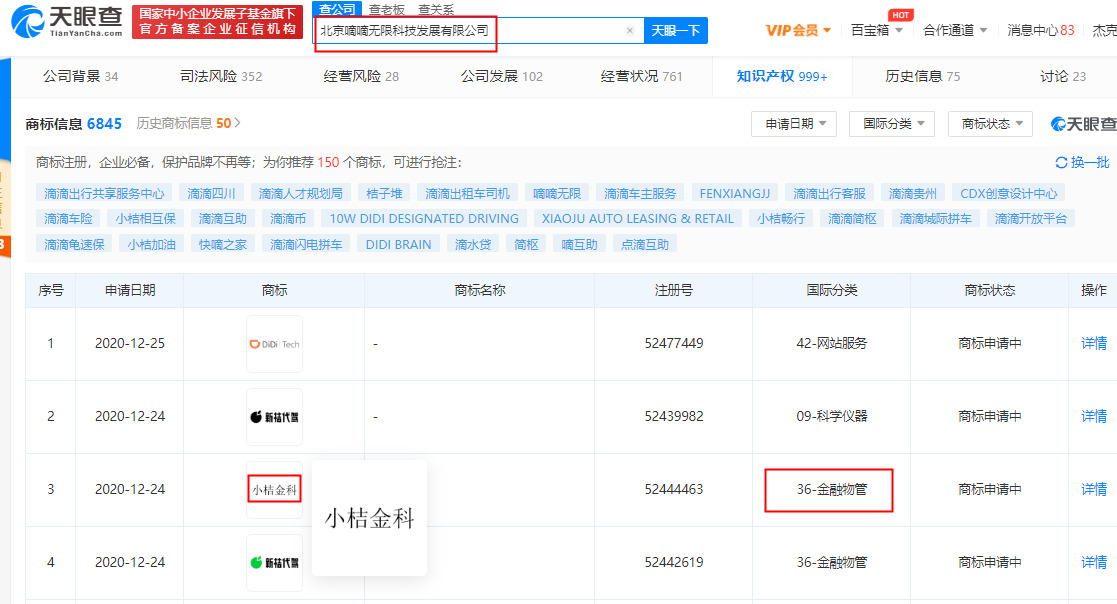Open the 公司发展 tab

pyautogui.click(x=501, y=76)
